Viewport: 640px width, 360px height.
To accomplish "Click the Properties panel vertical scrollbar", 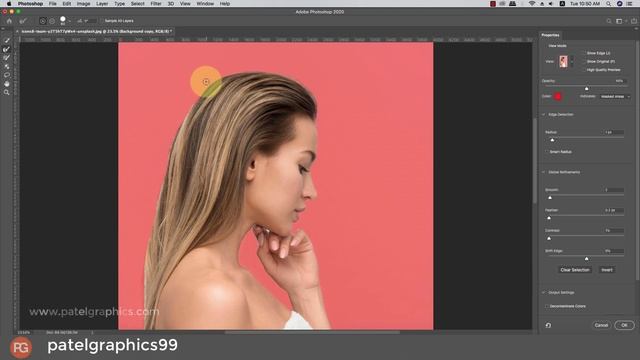I will click(638, 159).
